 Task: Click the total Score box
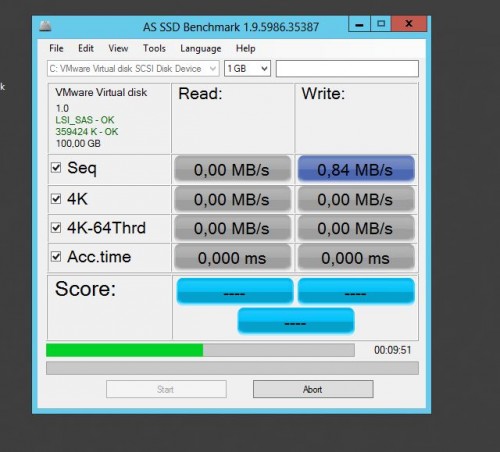pyautogui.click(x=296, y=321)
